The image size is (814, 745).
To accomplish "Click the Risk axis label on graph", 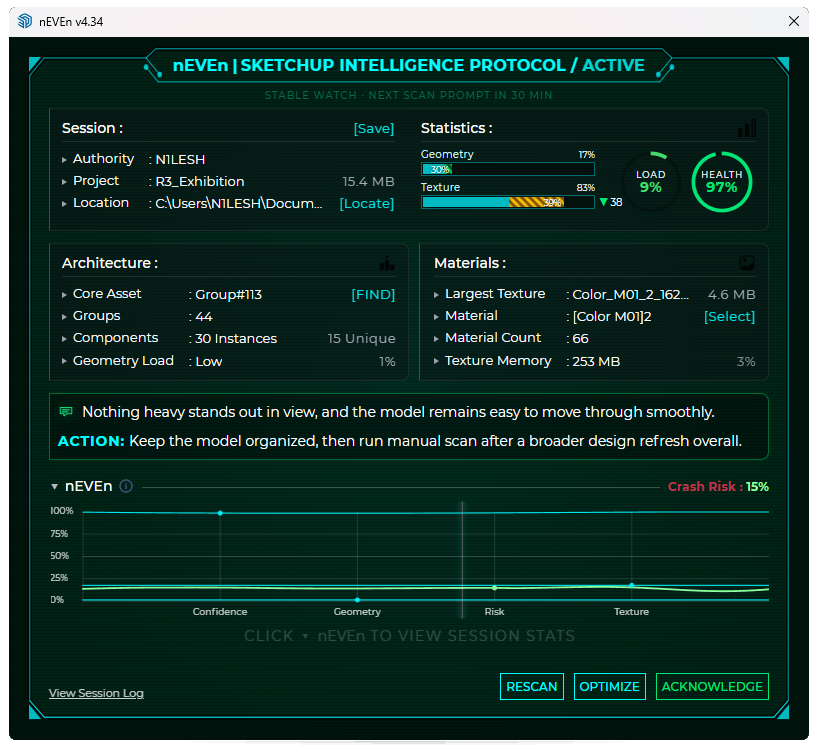I will coord(495,612).
